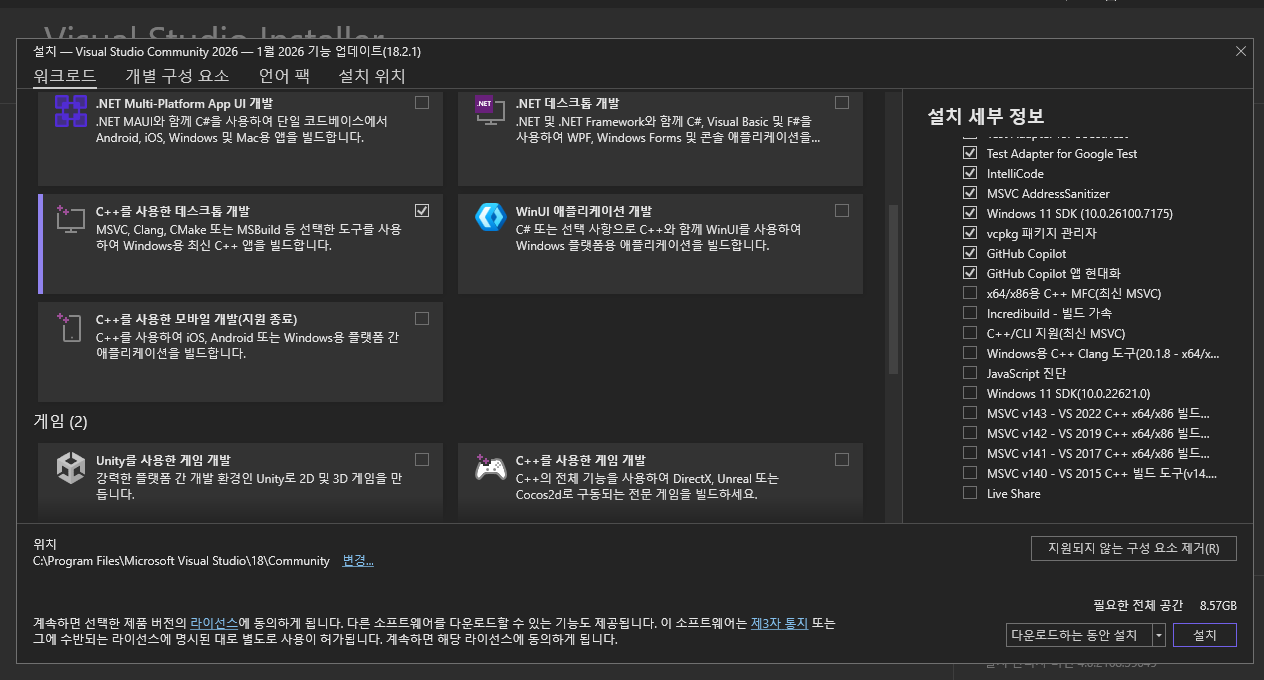Uncheck MSVC AddressSanitizer component
Viewport: 1264px width, 680px height.
(x=970, y=193)
